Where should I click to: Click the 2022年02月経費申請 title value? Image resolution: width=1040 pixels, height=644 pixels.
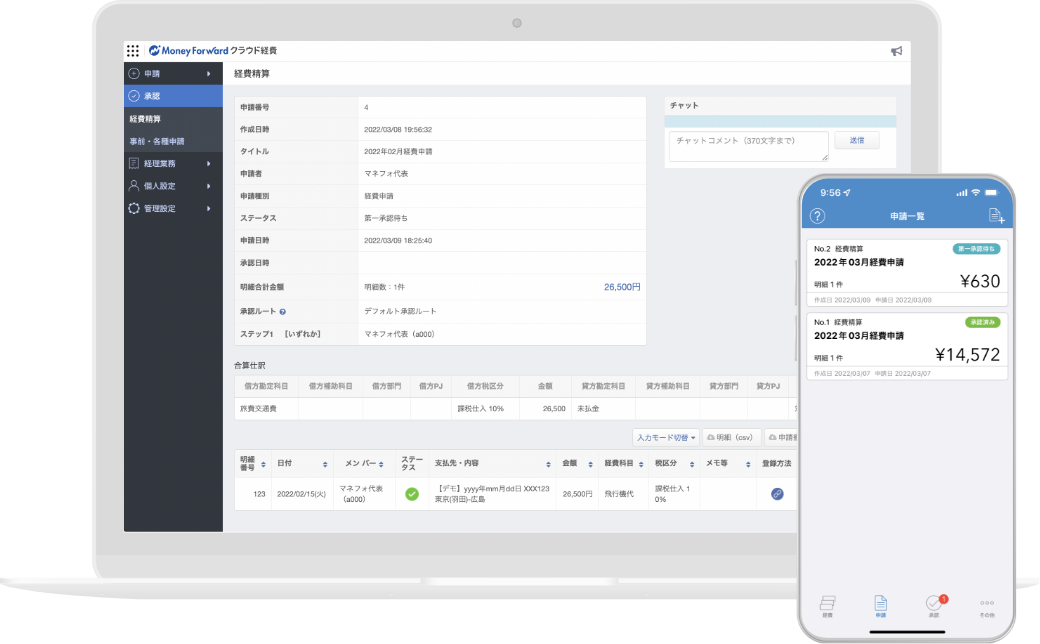pos(398,152)
